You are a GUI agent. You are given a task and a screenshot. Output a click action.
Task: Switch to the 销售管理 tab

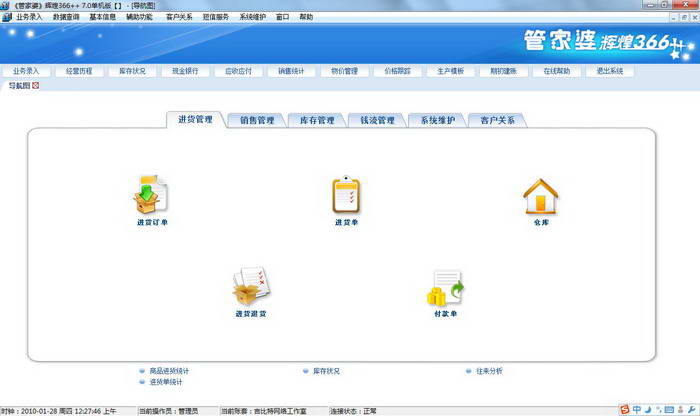coord(257,121)
